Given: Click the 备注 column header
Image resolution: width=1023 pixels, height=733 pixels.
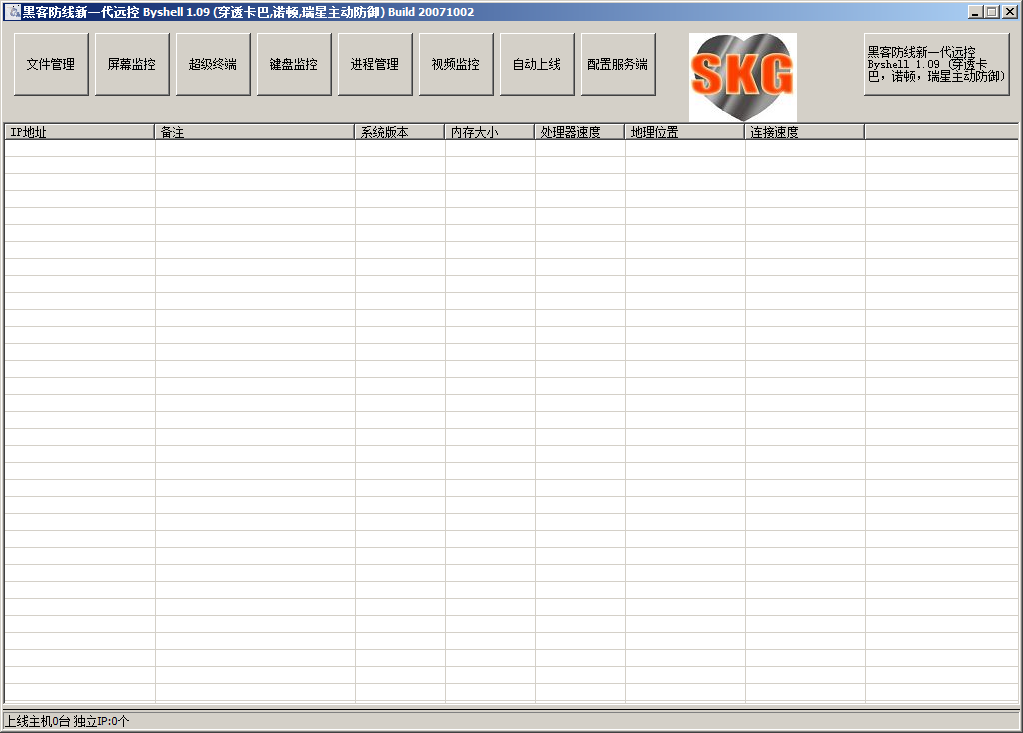Looking at the screenshot, I should coord(255,132).
